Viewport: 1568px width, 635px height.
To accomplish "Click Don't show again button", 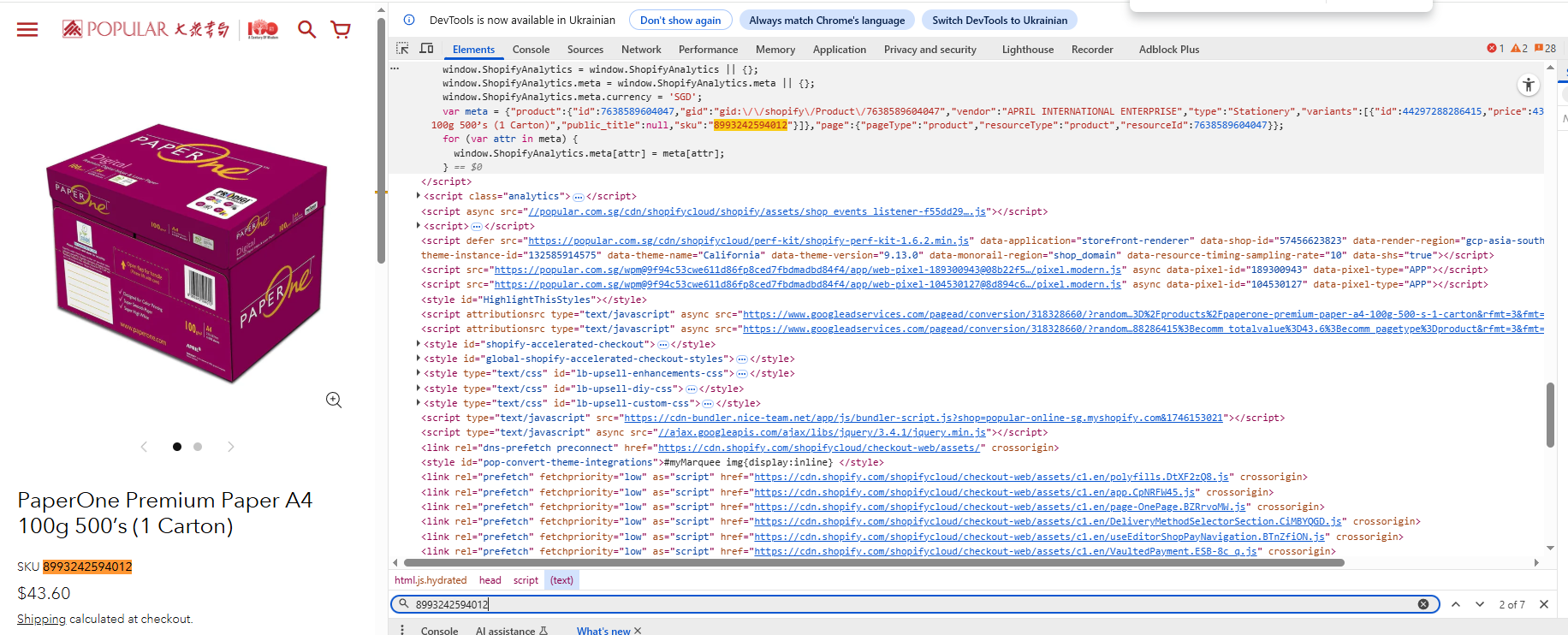I will pos(680,20).
